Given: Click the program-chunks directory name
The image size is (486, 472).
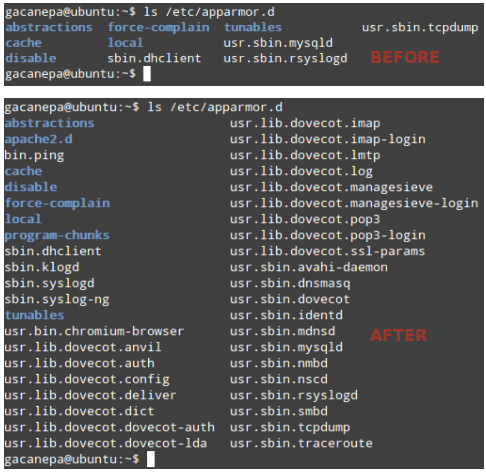Looking at the screenshot, I should pos(57,235).
